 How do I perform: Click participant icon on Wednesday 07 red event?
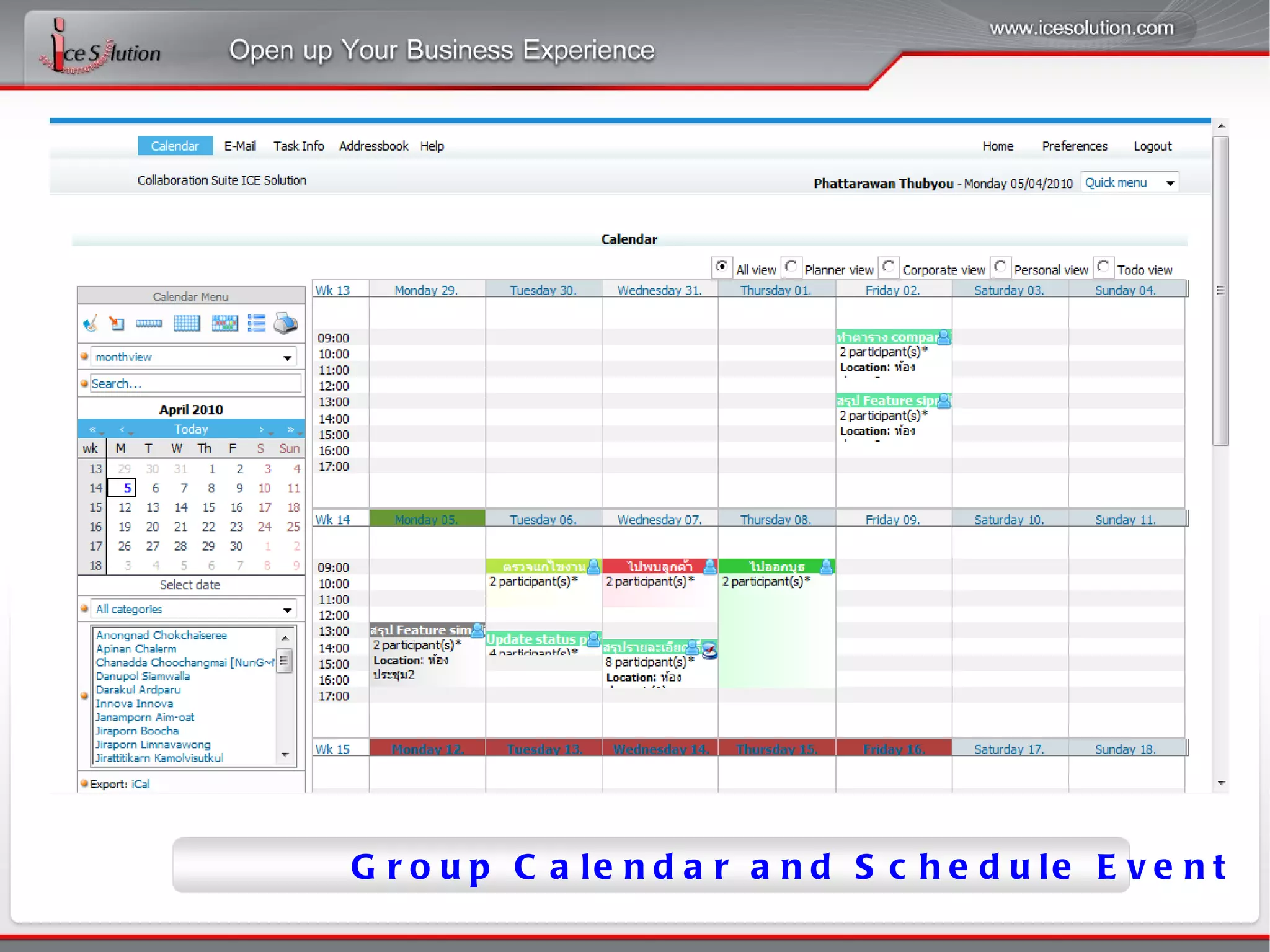(710, 566)
